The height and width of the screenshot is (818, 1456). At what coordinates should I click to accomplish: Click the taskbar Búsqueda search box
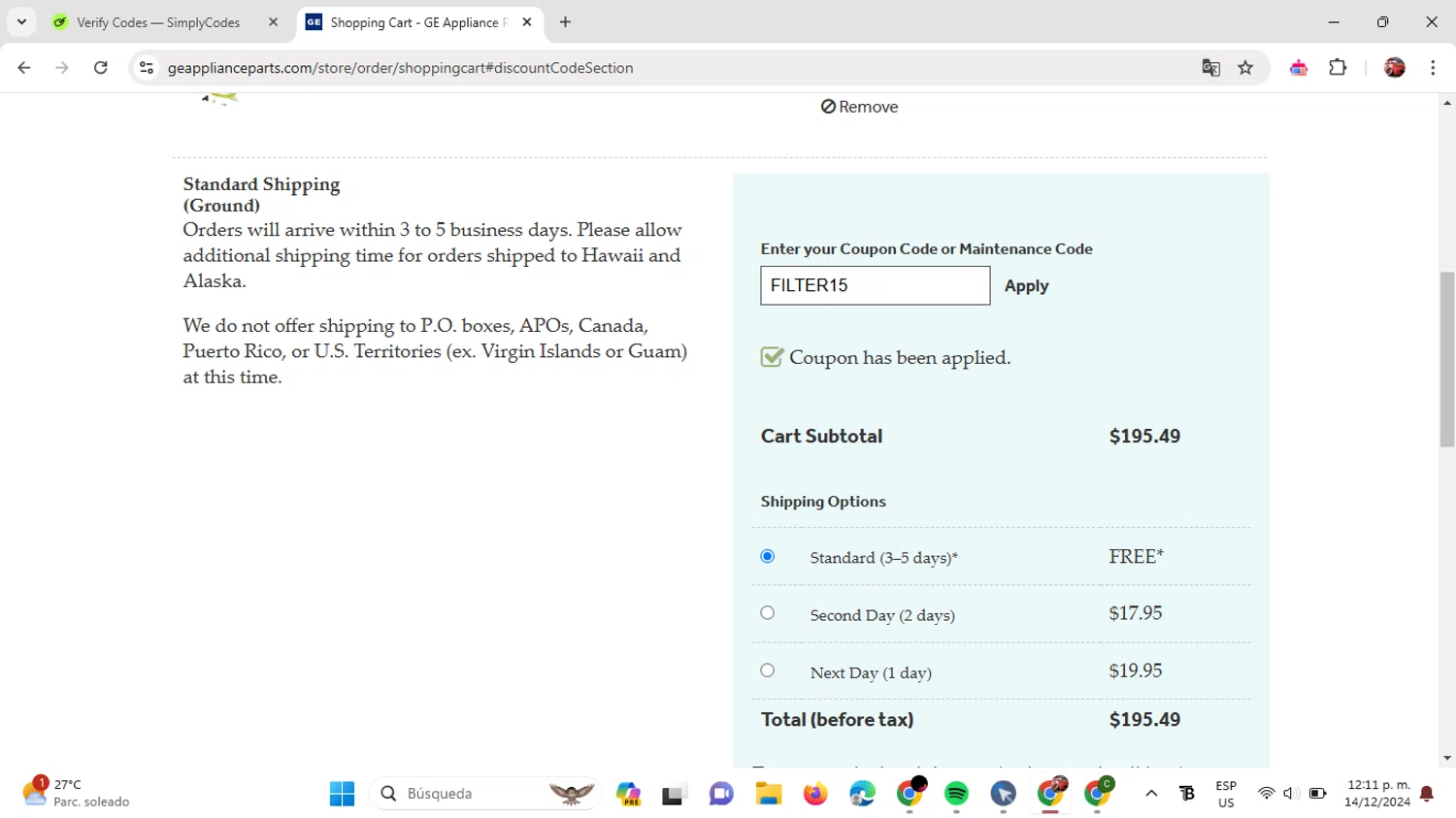tap(485, 794)
